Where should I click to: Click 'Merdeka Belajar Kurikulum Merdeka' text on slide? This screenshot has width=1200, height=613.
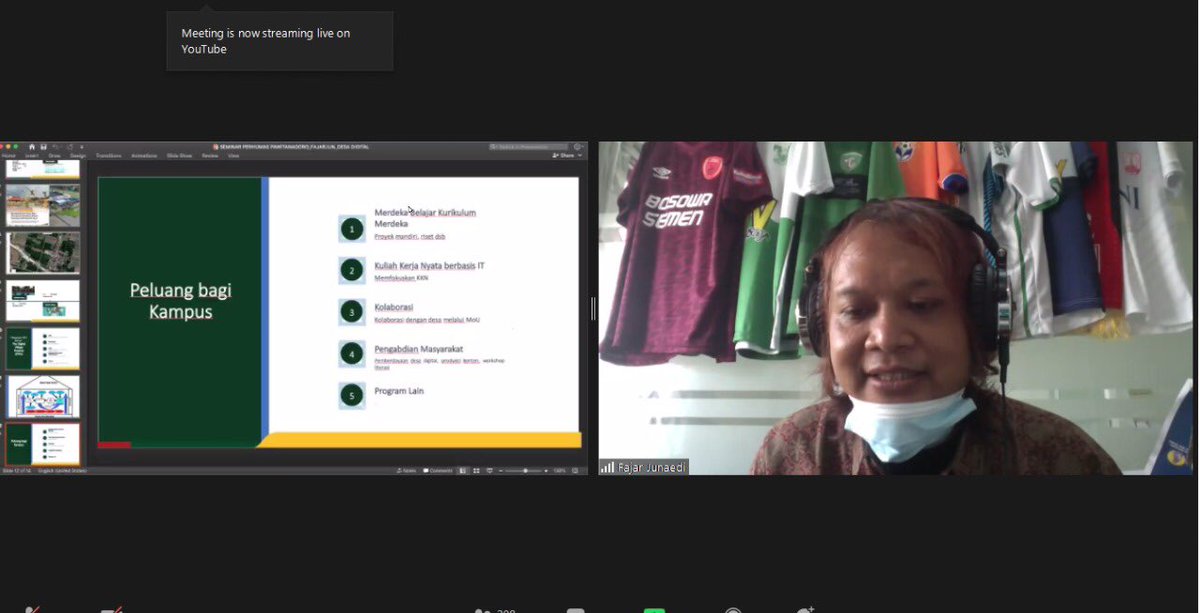pos(425,218)
